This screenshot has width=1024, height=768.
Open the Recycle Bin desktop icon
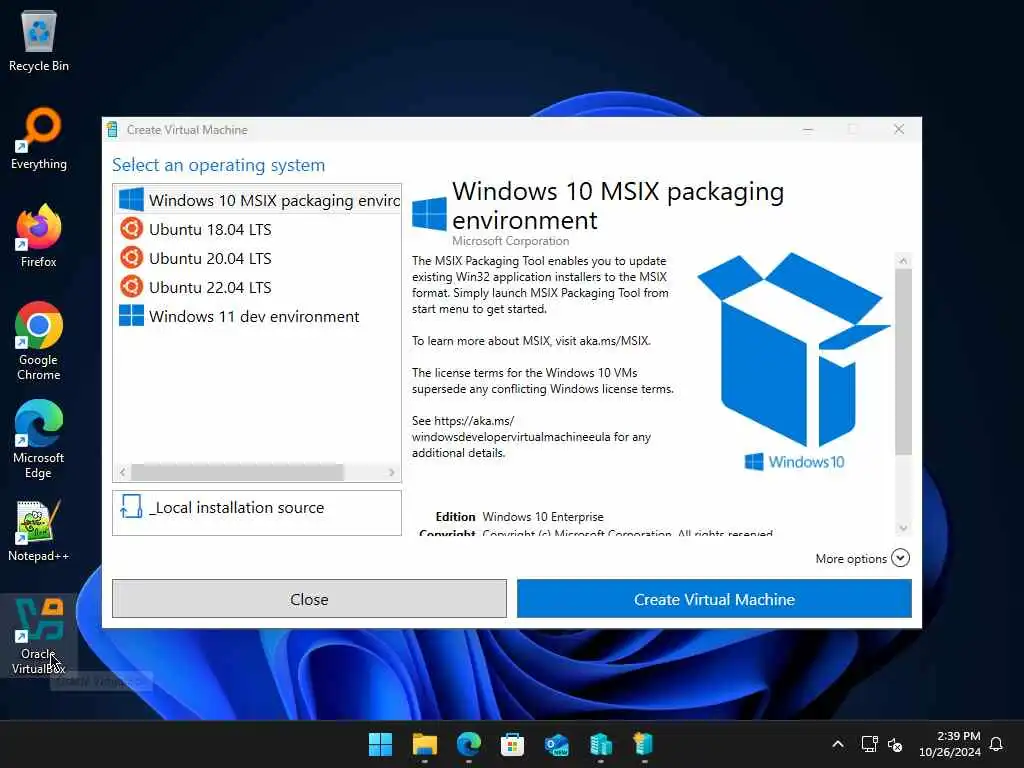pyautogui.click(x=39, y=40)
